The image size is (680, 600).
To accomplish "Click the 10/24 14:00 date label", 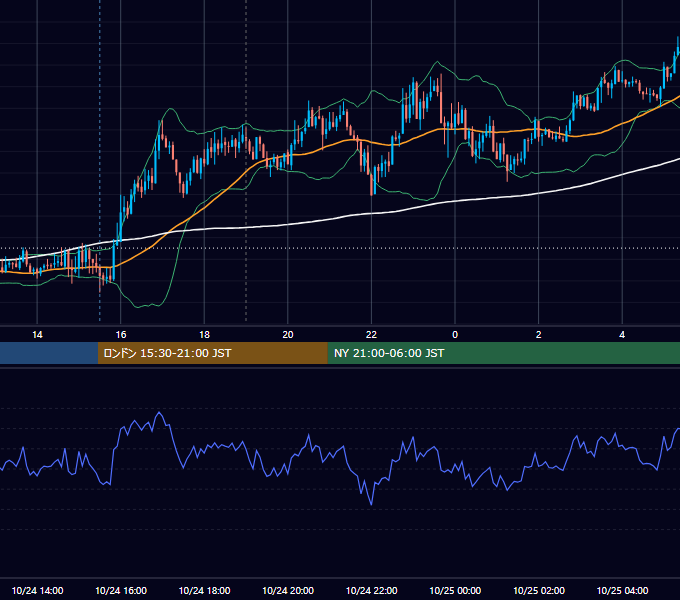I will pyautogui.click(x=37, y=590).
